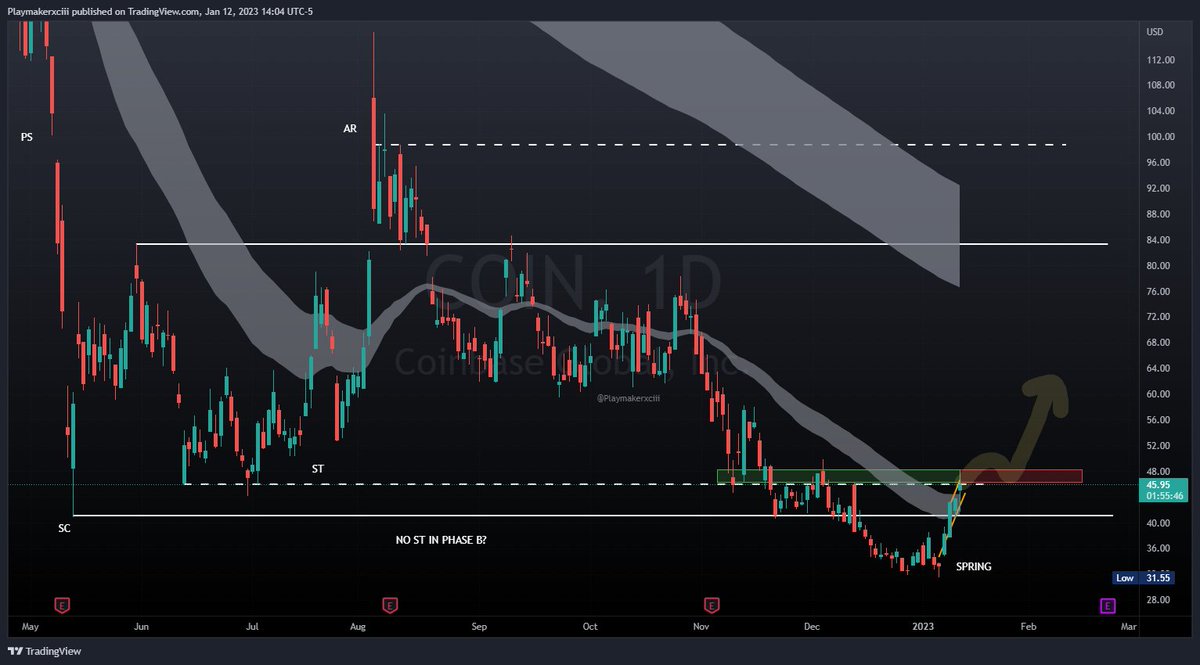1200x665 pixels.
Task: Click the 72.00 price axis label
Action: (1158, 317)
